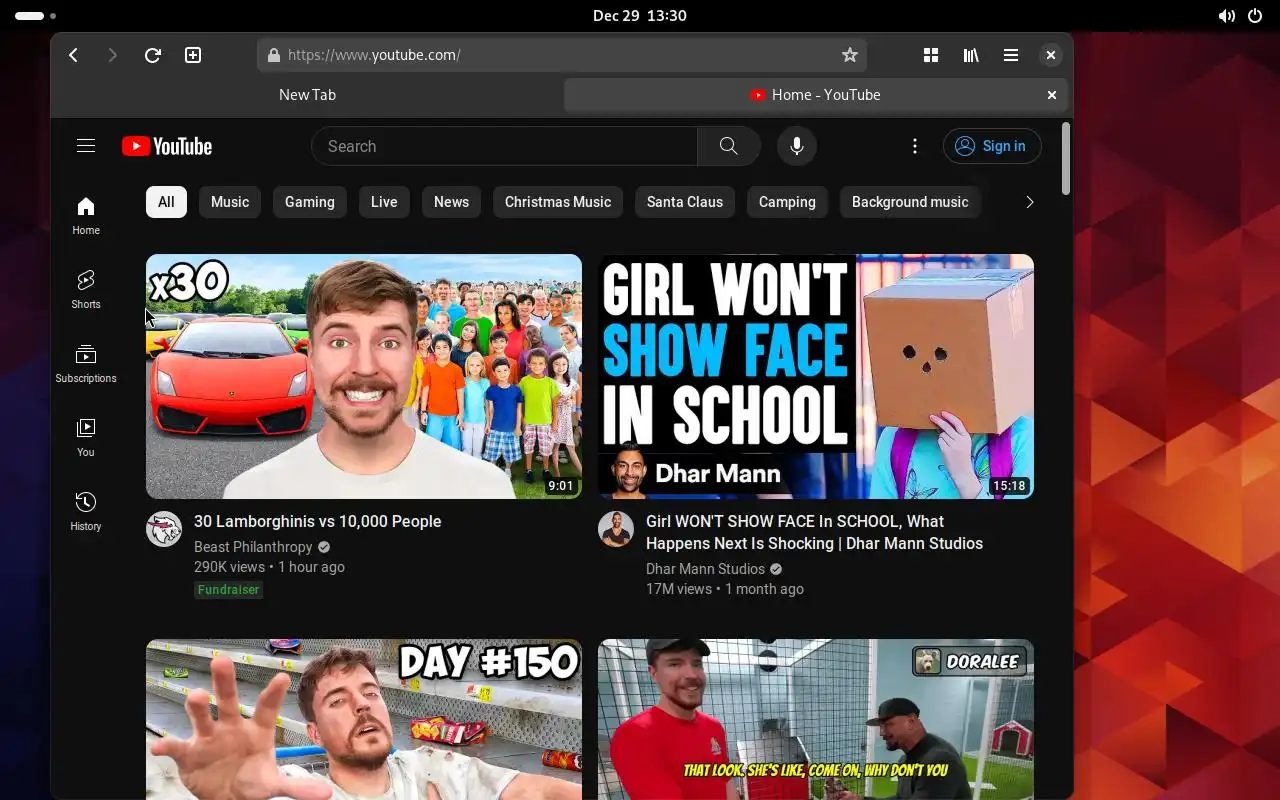Show more filter chips with right chevron
This screenshot has width=1280, height=800.
tap(1030, 202)
